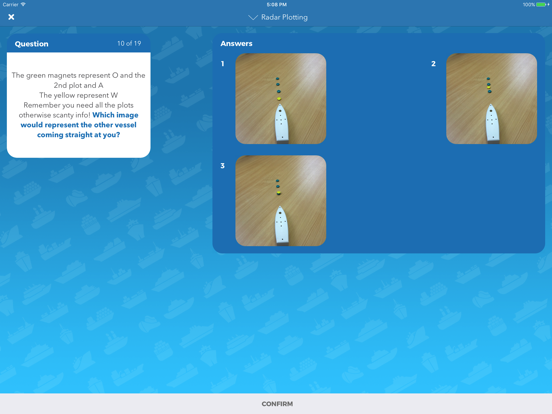Click the 'The yellow represent W' line
Viewport: 552px width, 414px height.
click(x=79, y=95)
